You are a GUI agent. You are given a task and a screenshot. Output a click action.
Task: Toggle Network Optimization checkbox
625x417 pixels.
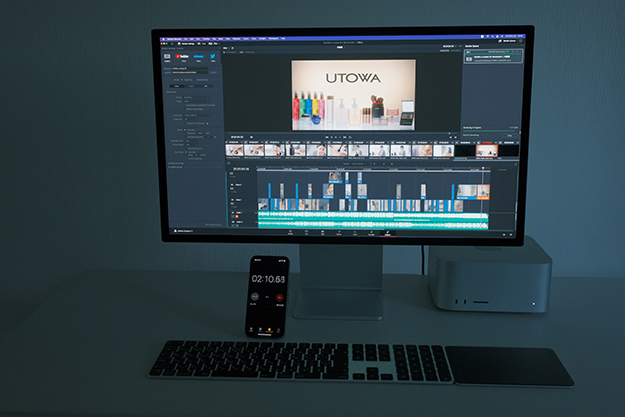[184, 109]
